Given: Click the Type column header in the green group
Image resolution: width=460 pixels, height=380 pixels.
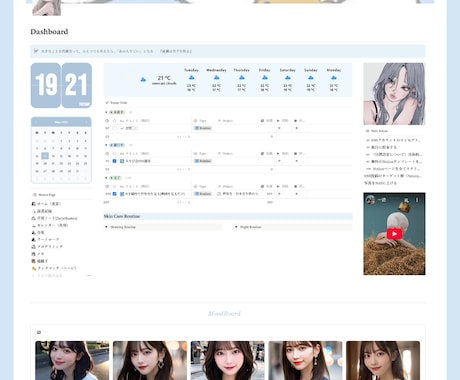Looking at the screenshot, I should (x=200, y=186).
